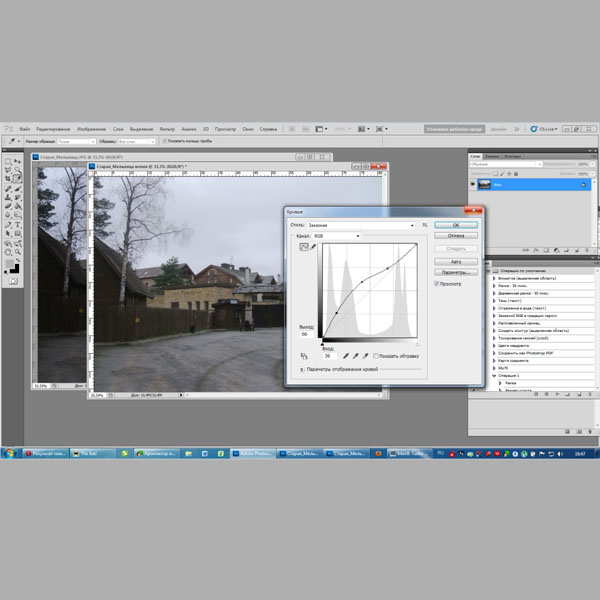Screen dimensions: 600x600
Task: Reset default foreground and background colors
Action: tap(6, 272)
